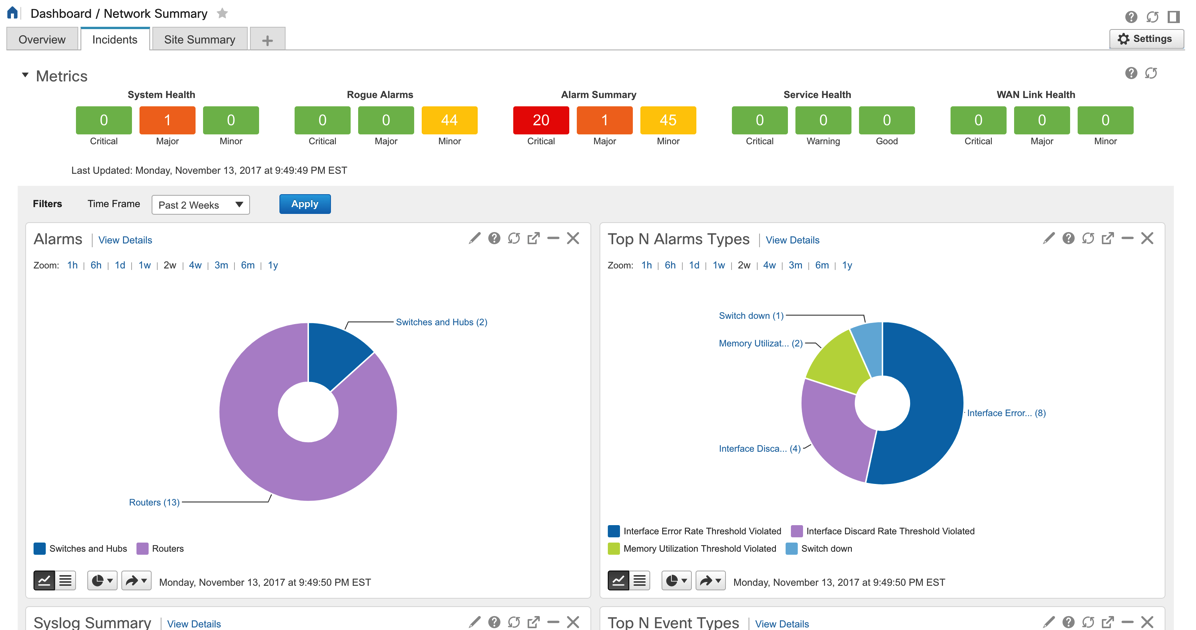This screenshot has width=1196, height=630.
Task: Switch to the Overview tab
Action: 42,40
